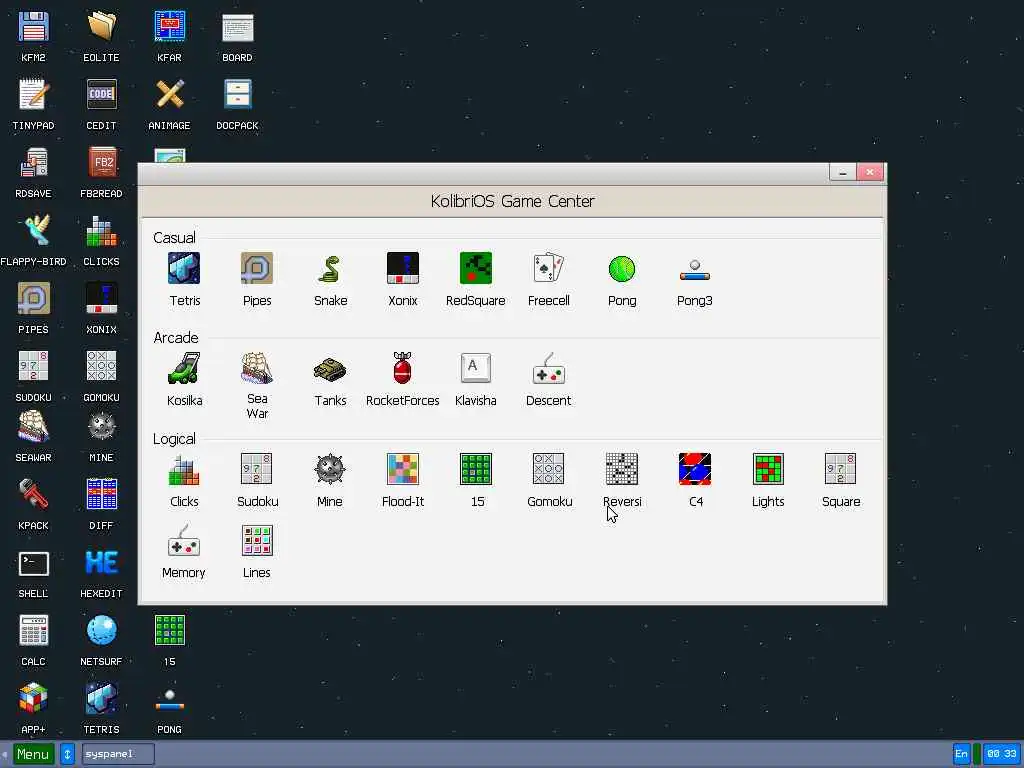Open the APP+ desktop icon

pos(33,699)
